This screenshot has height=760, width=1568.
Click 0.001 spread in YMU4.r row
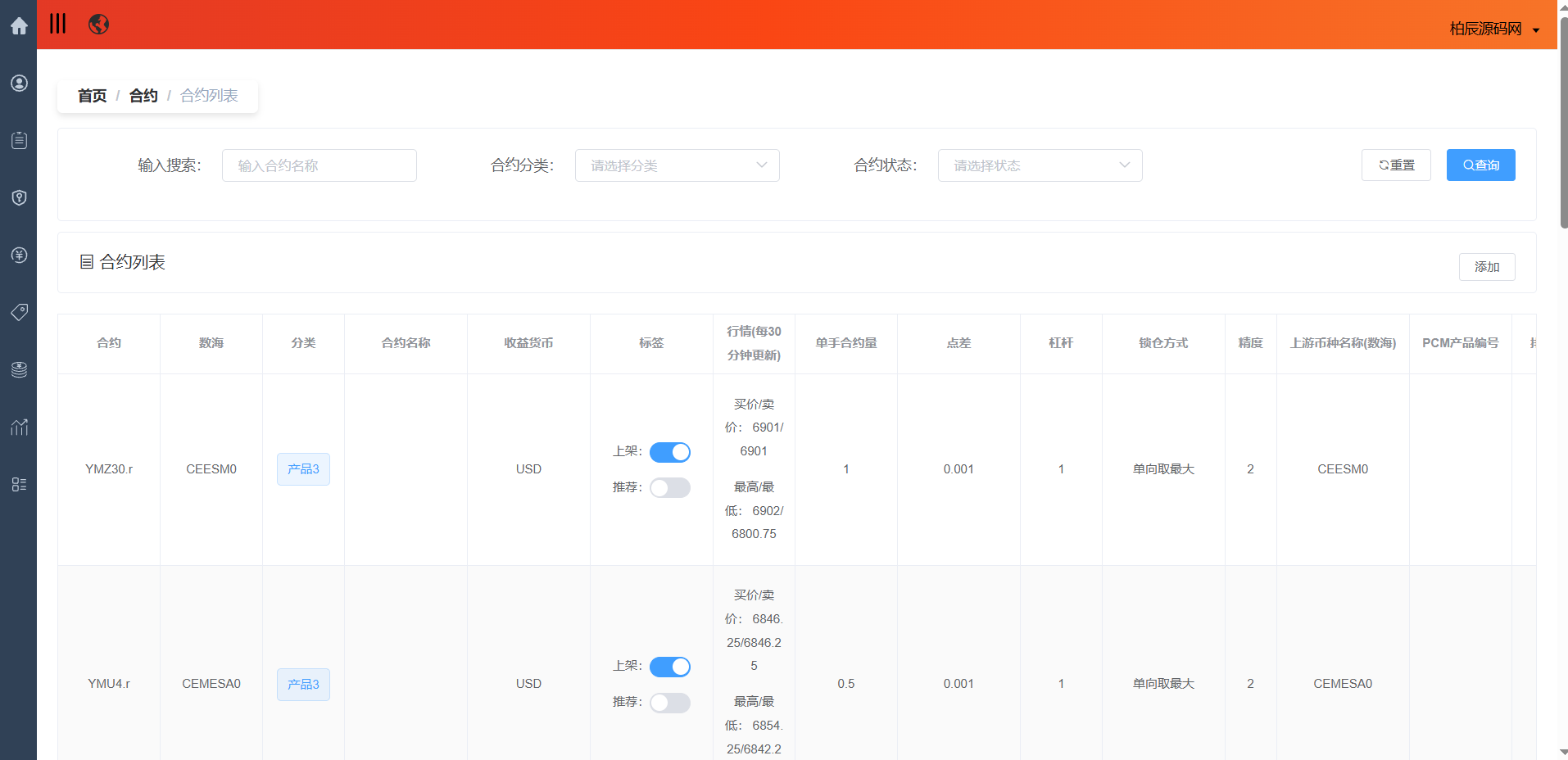(x=958, y=684)
